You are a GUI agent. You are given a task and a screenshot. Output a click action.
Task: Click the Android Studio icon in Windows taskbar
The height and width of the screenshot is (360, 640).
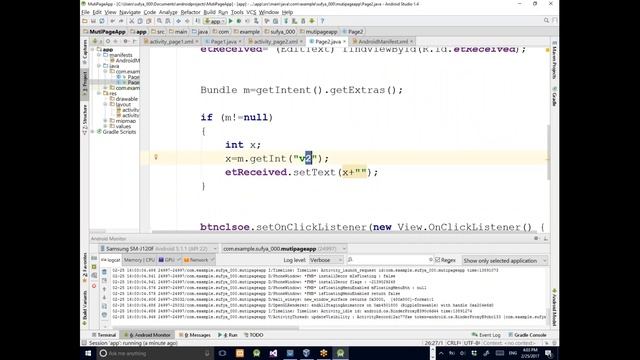[x=340, y=353]
